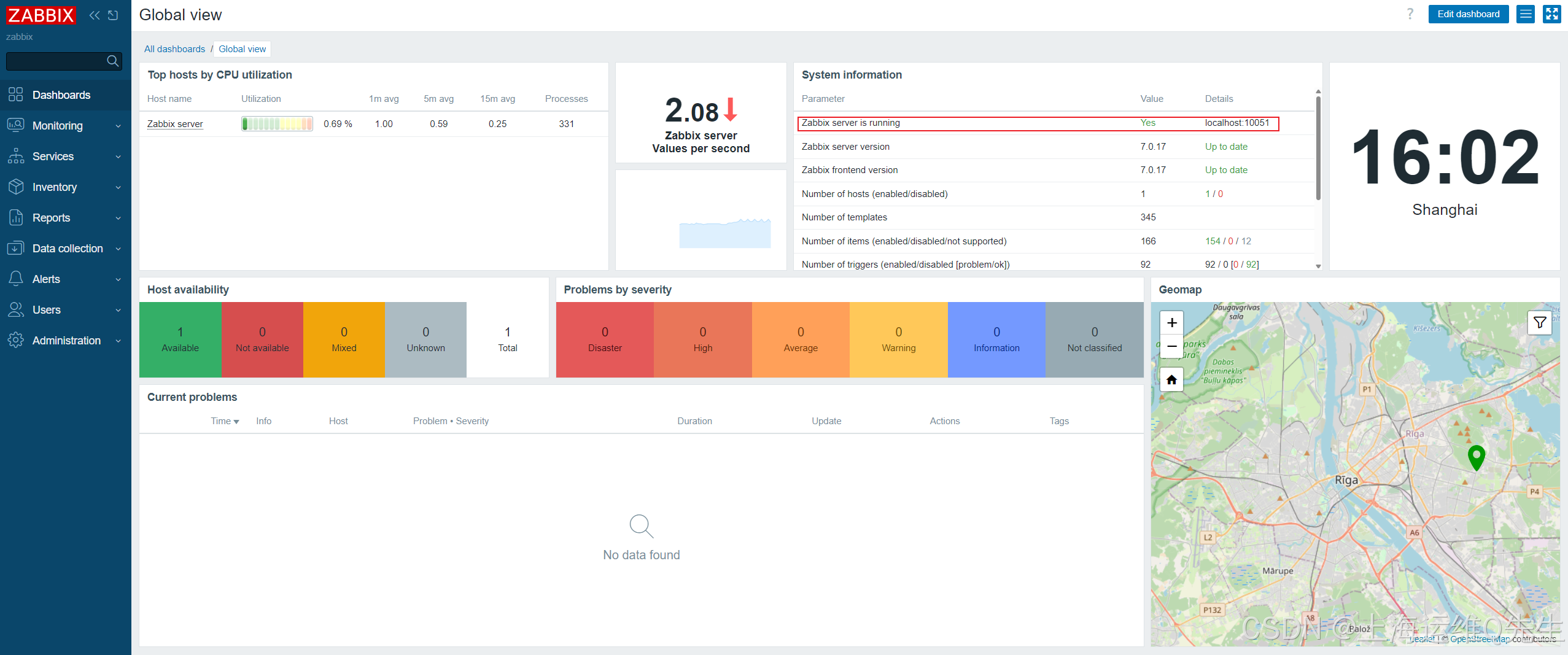Click the High severity tile
Screen dimensions: 1568x655
pyautogui.click(x=703, y=339)
